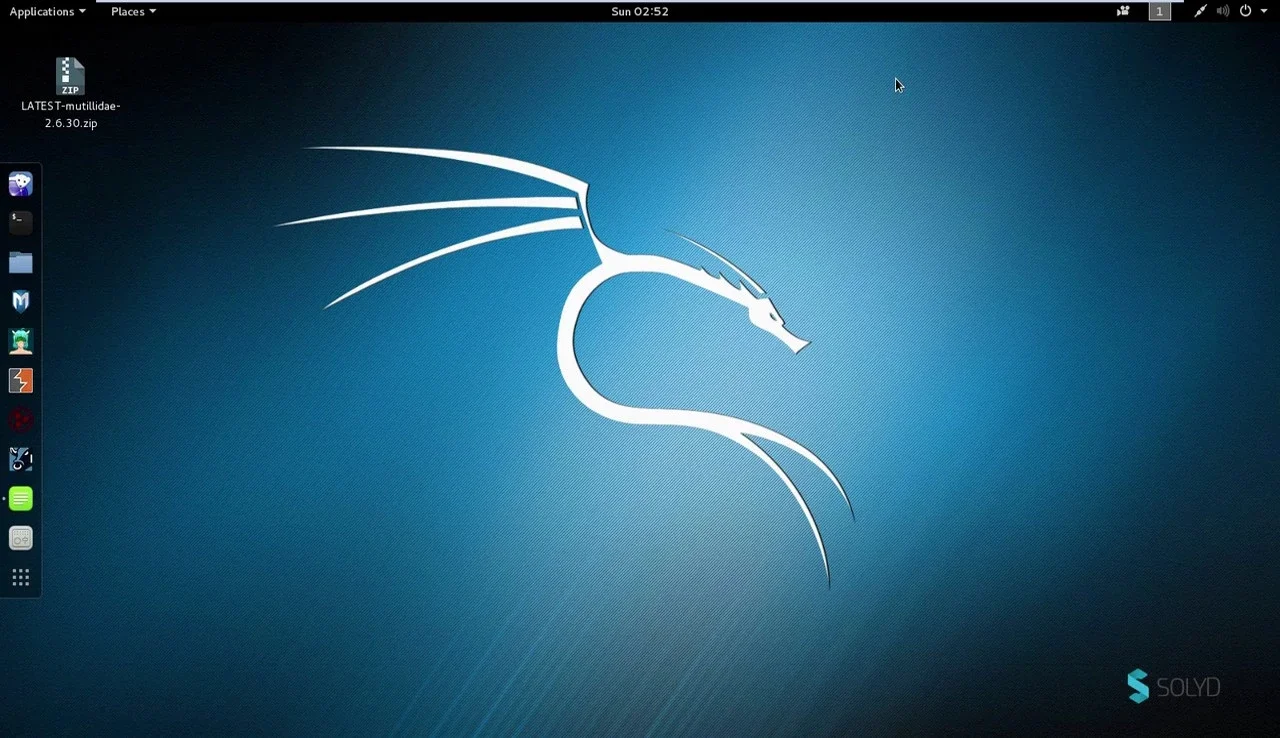The image size is (1280, 738).
Task: Start Armitage with the green-haired icon
Action: click(21, 341)
